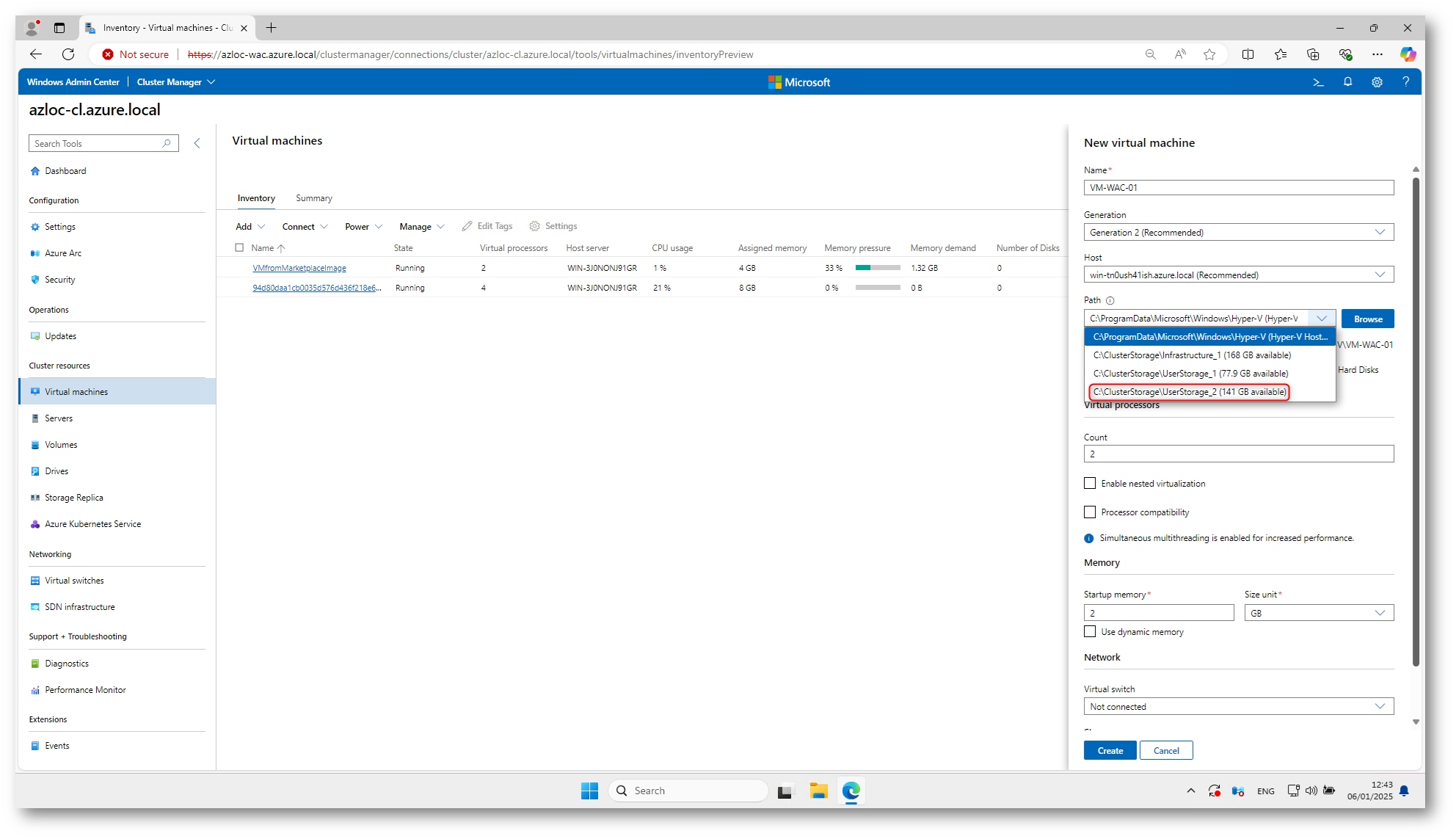Open the Host dropdown
This screenshot has width=1456, height=839.
tap(1239, 275)
